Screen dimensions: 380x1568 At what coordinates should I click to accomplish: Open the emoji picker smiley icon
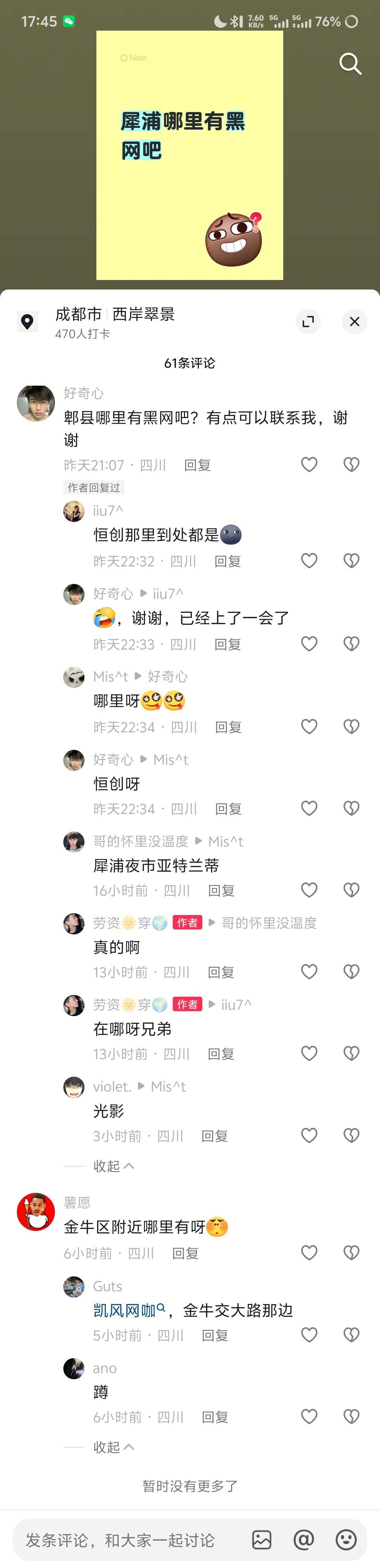click(346, 1540)
